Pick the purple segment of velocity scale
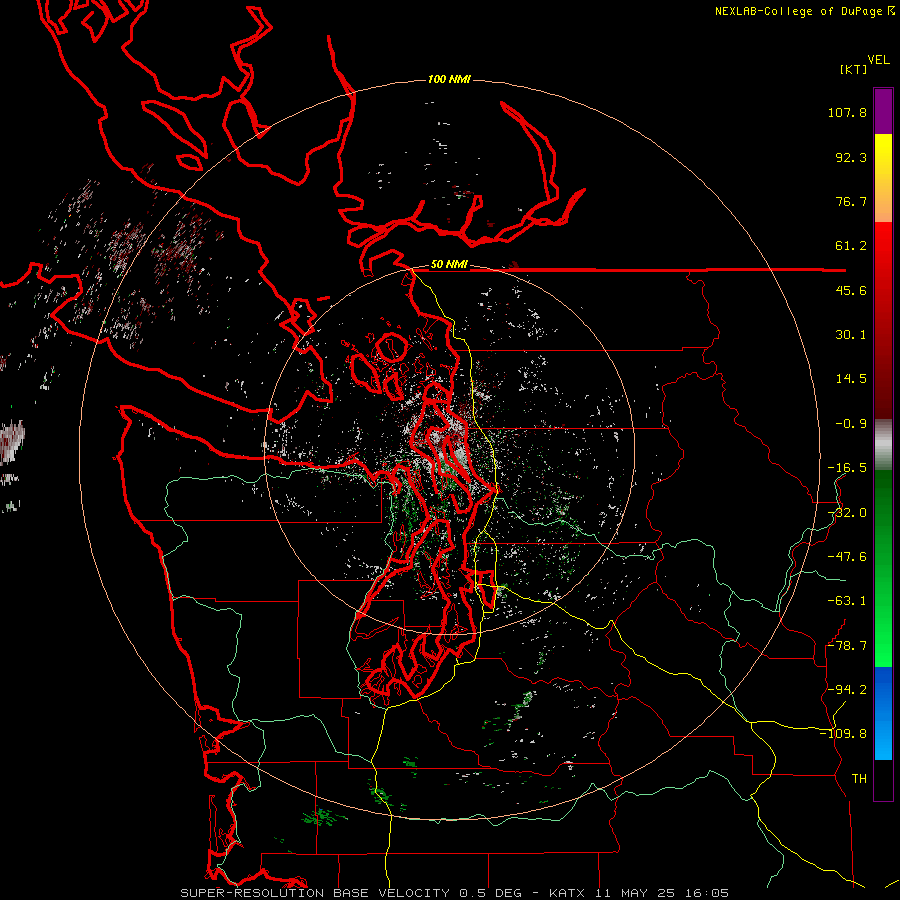This screenshot has width=900, height=900. pyautogui.click(x=883, y=111)
